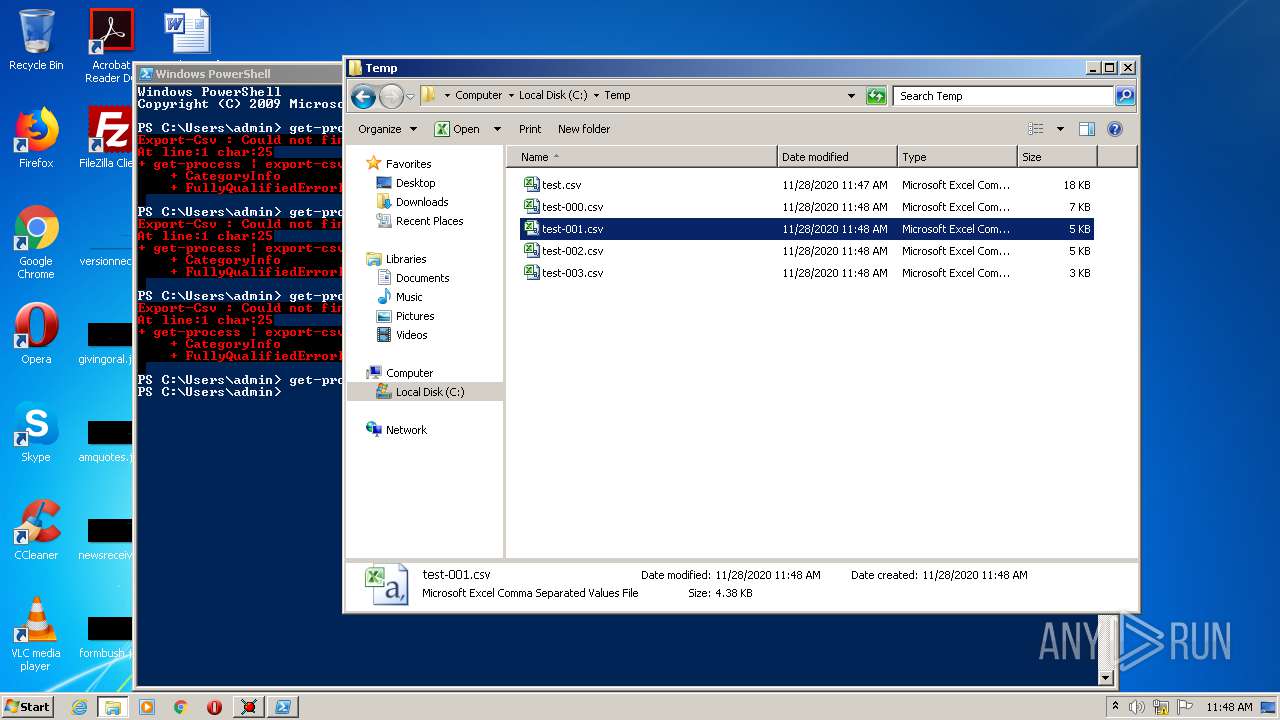Open the Start menu
The image size is (1280, 720).
[28, 706]
